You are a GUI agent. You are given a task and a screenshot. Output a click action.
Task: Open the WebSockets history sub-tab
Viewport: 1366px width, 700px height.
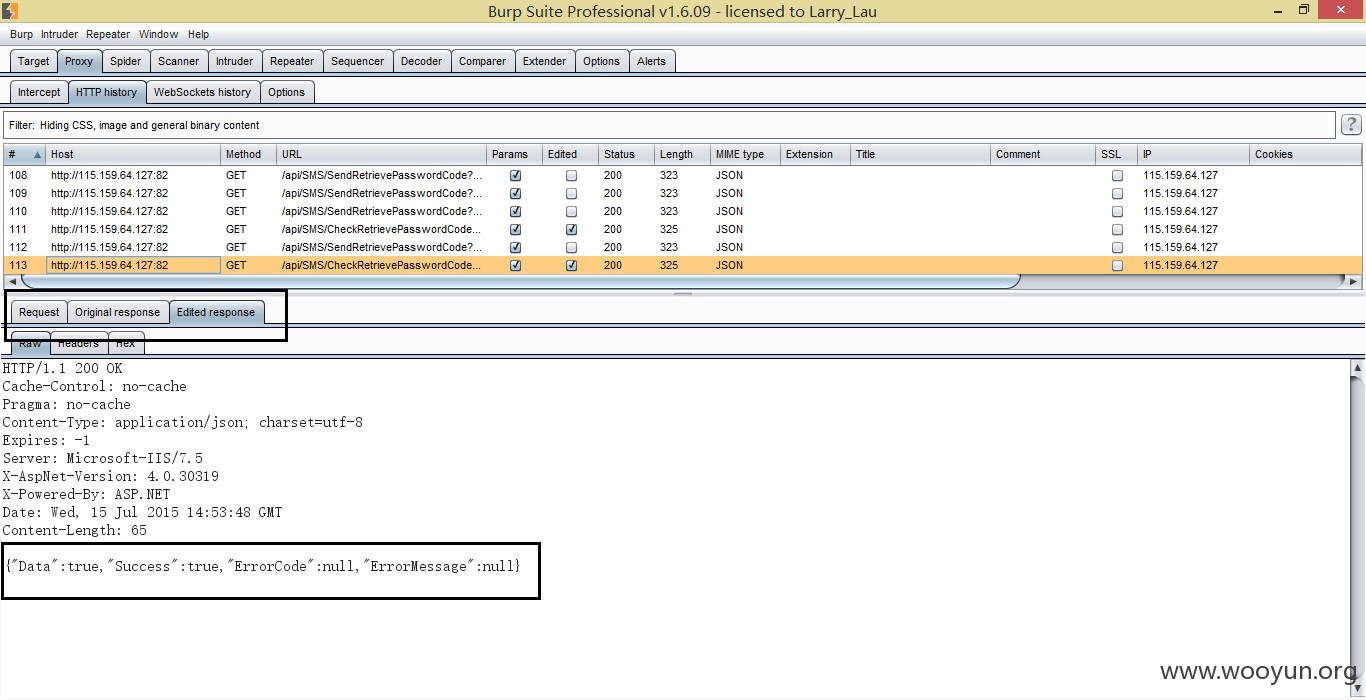(x=202, y=92)
